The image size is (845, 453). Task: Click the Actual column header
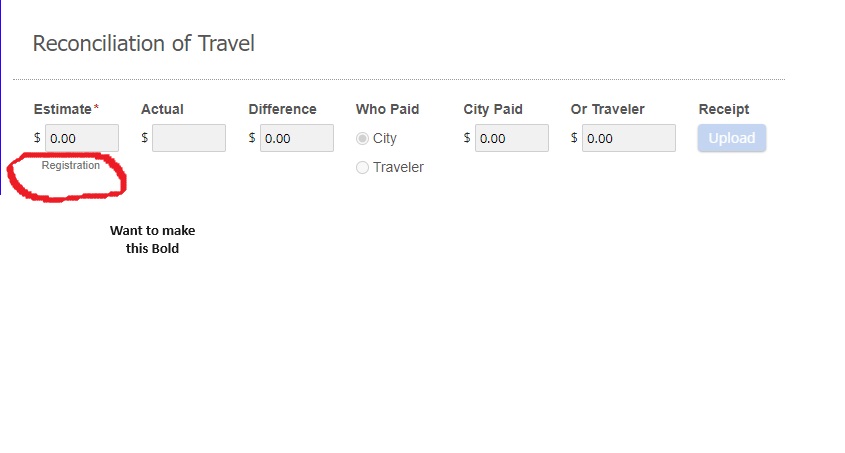(162, 109)
